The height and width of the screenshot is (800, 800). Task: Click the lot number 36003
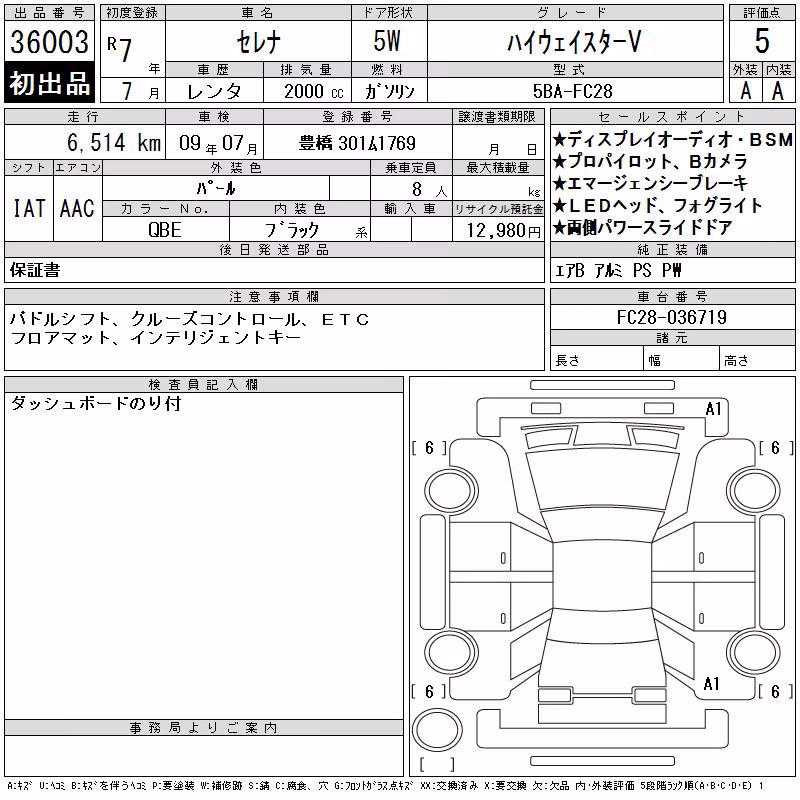[49, 42]
